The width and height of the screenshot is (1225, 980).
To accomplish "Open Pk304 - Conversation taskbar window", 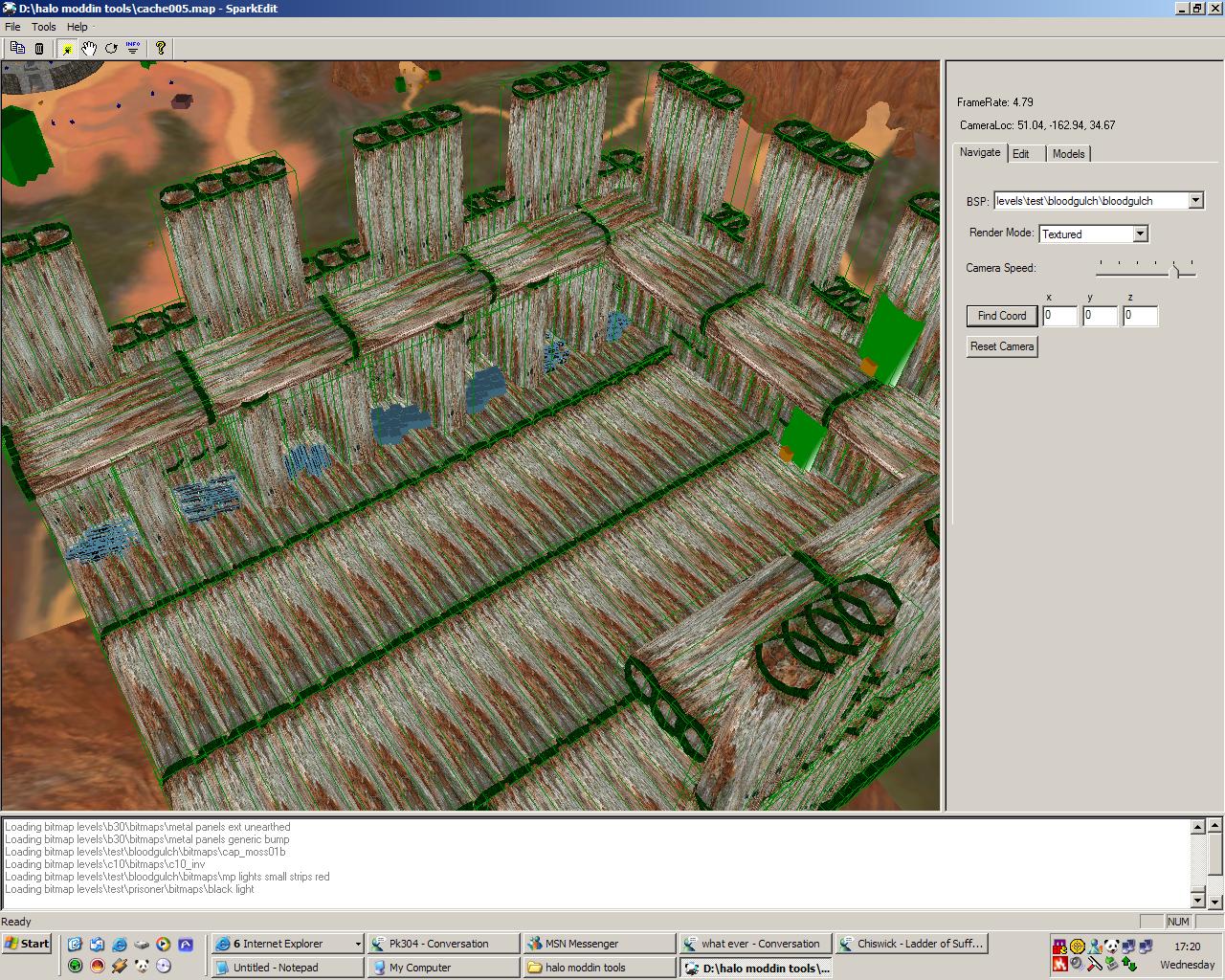I will pos(443,944).
